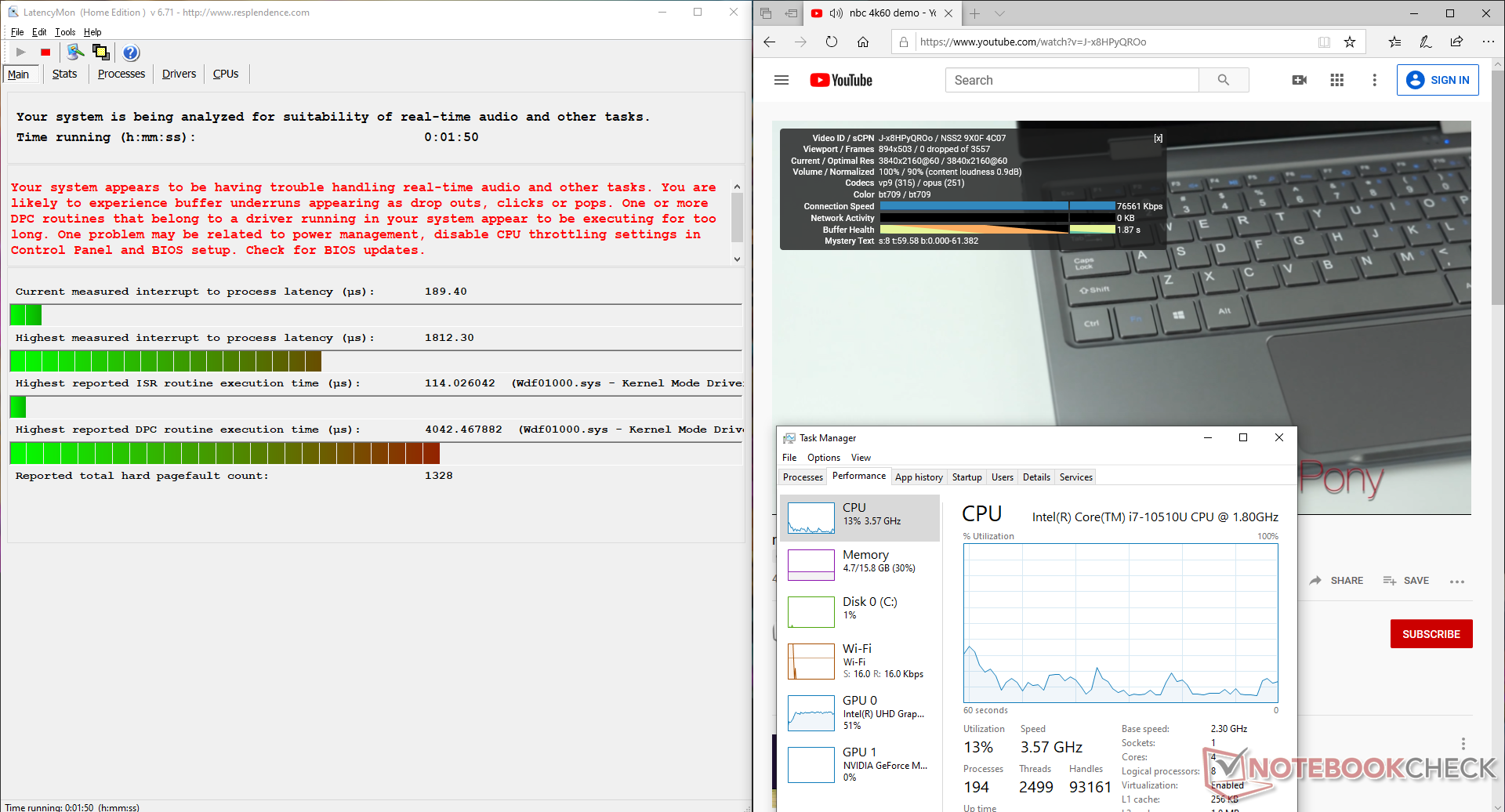The image size is (1505, 812).
Task: Click the browser Home icon
Action: click(x=862, y=42)
